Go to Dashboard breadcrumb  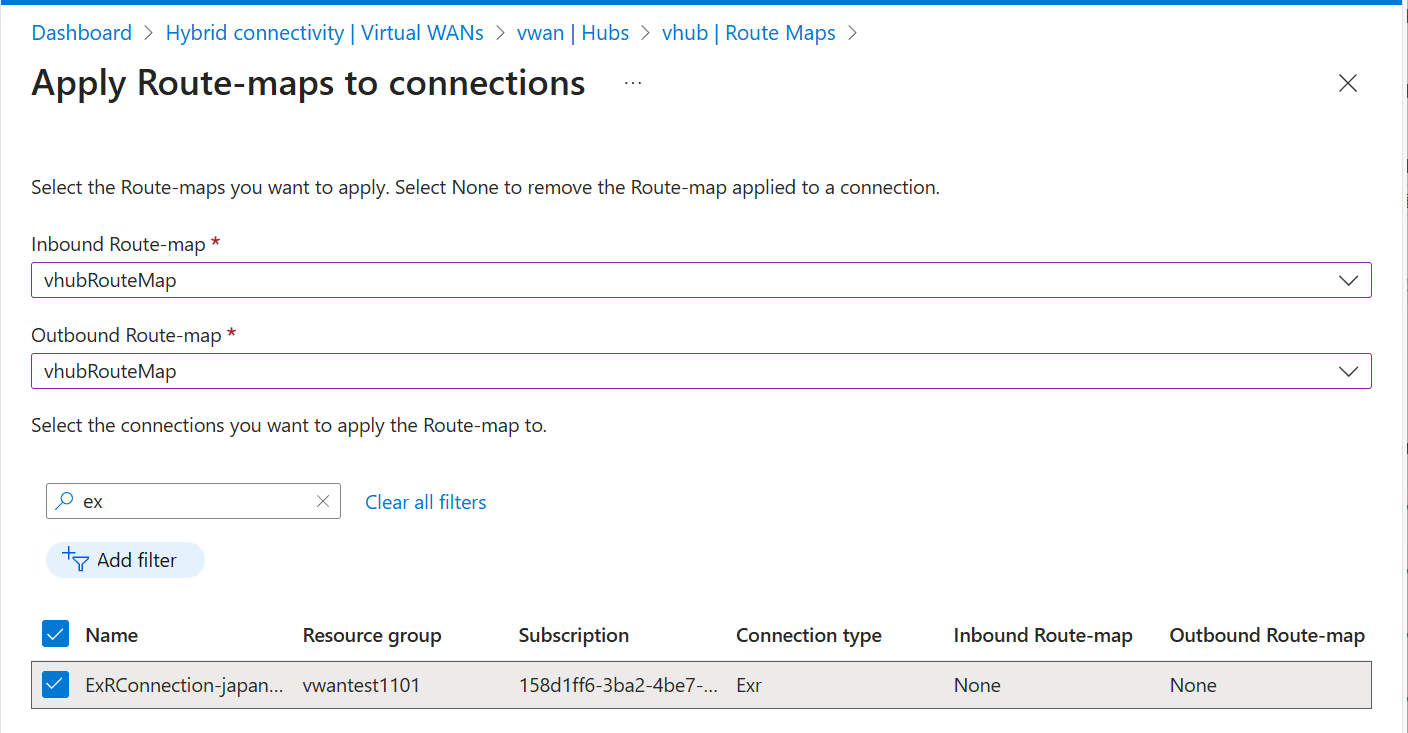coord(82,33)
